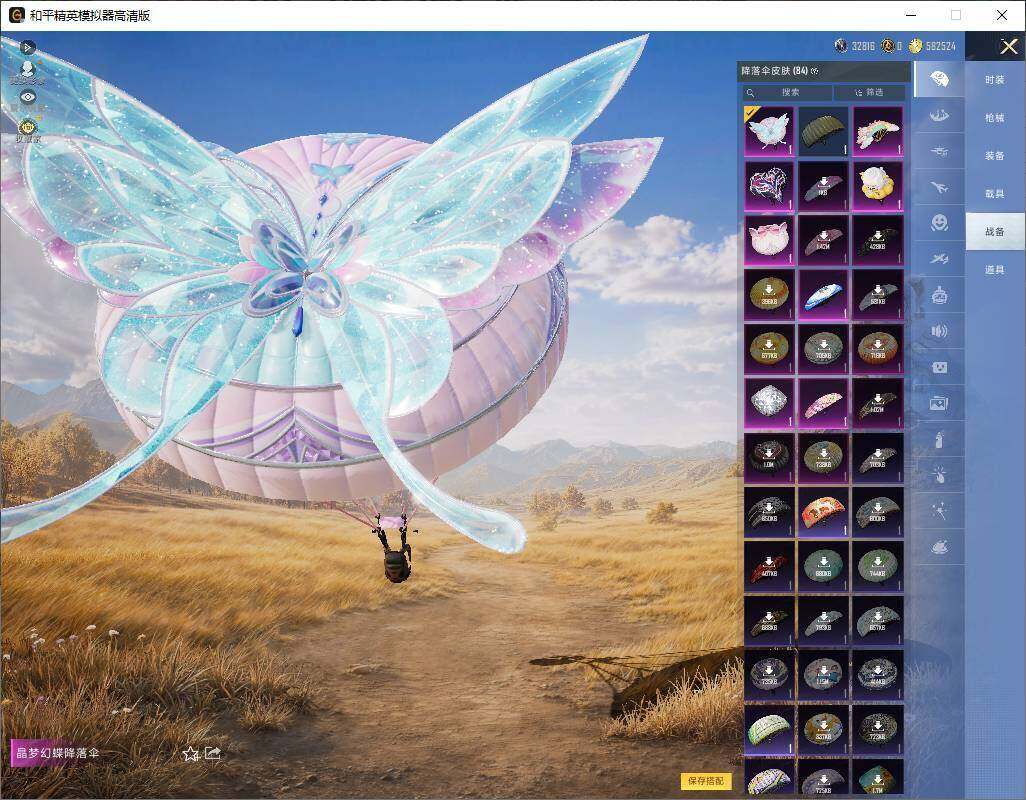Click the info icon beside 降落伞皮肤 (84)
1026x800 pixels.
[x=815, y=71]
